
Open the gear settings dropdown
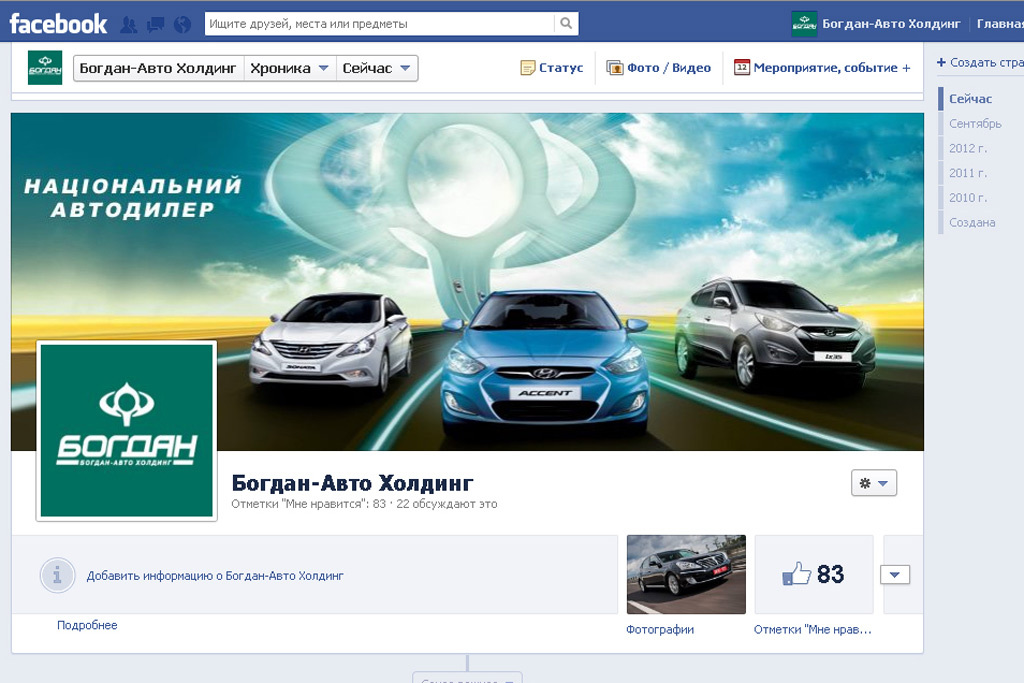pos(873,483)
